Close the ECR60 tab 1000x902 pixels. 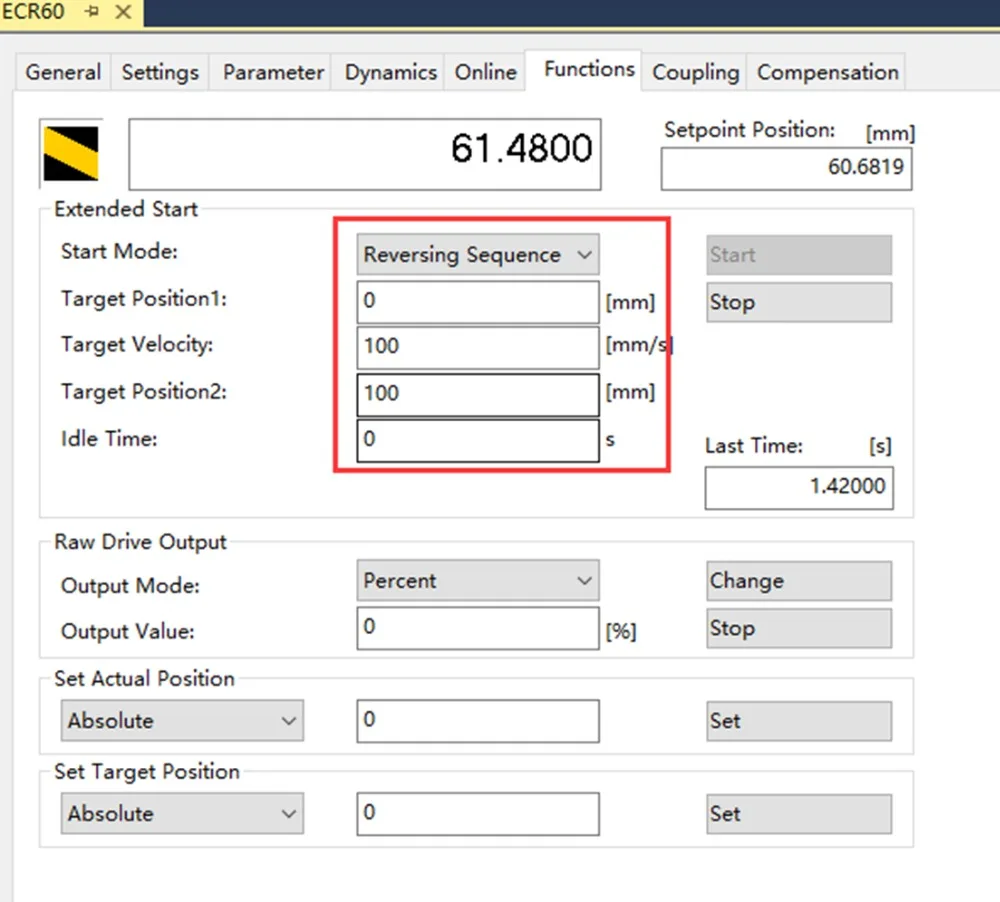click(x=123, y=11)
